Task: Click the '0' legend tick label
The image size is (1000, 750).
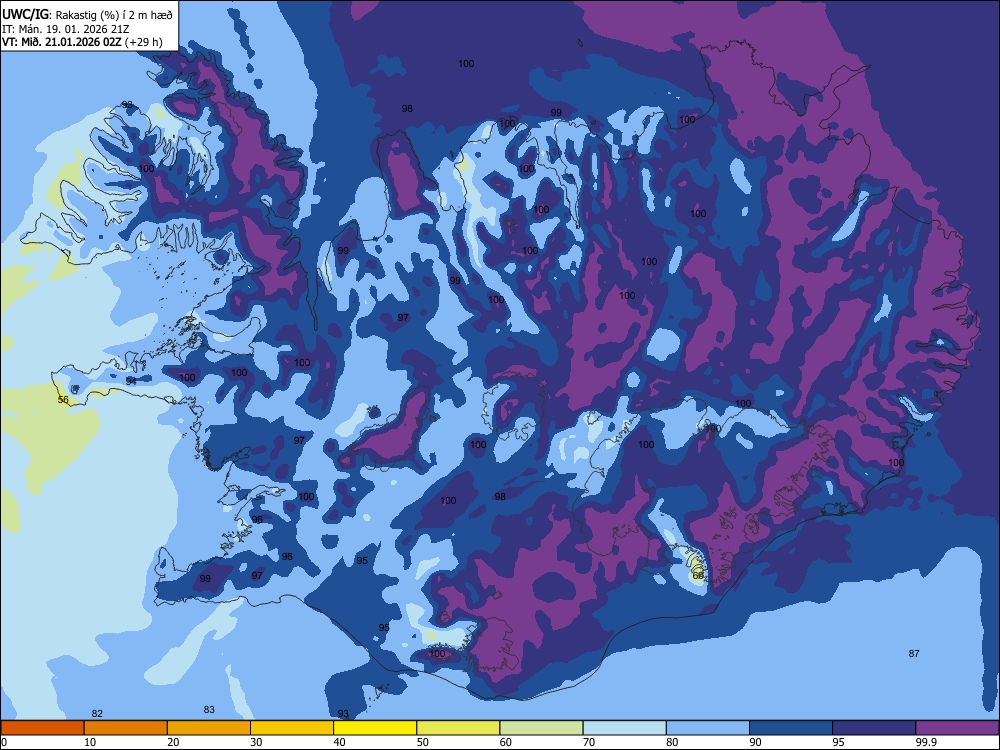Action: [4, 742]
